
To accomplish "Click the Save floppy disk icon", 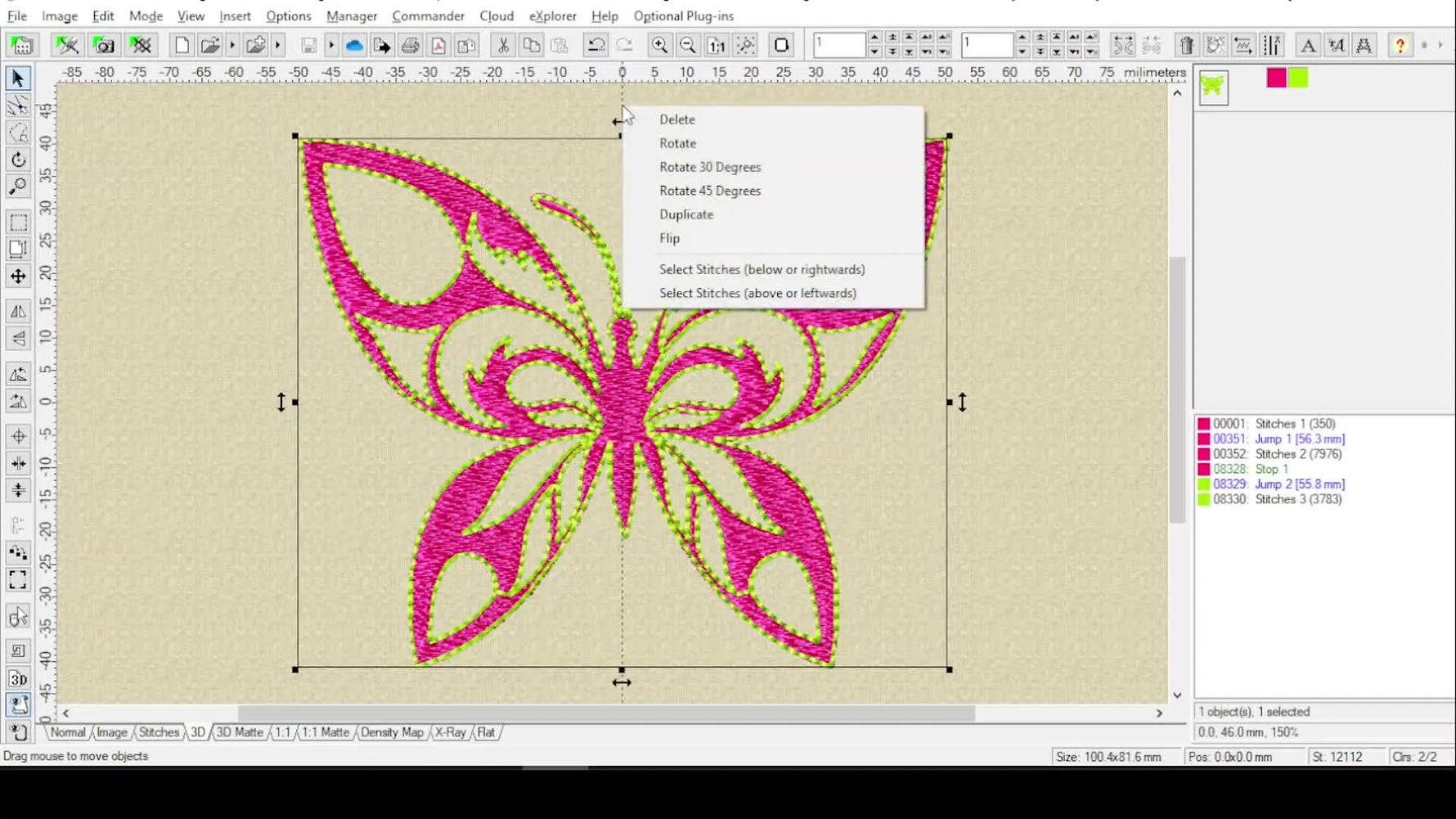I will click(308, 46).
